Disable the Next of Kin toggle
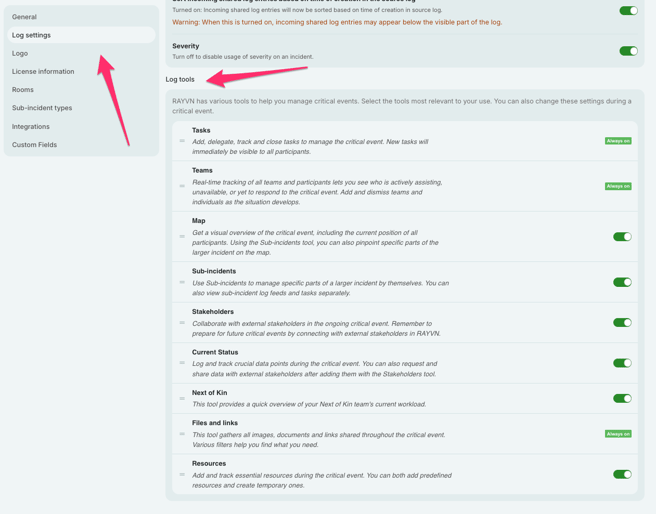The width and height of the screenshot is (656, 514). click(x=621, y=398)
